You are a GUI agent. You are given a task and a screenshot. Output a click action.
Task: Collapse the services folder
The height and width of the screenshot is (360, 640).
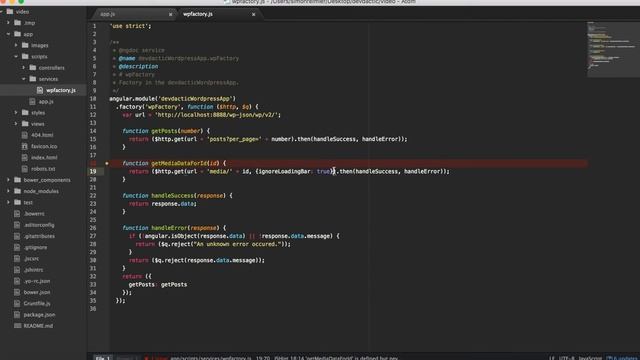(x=24, y=79)
